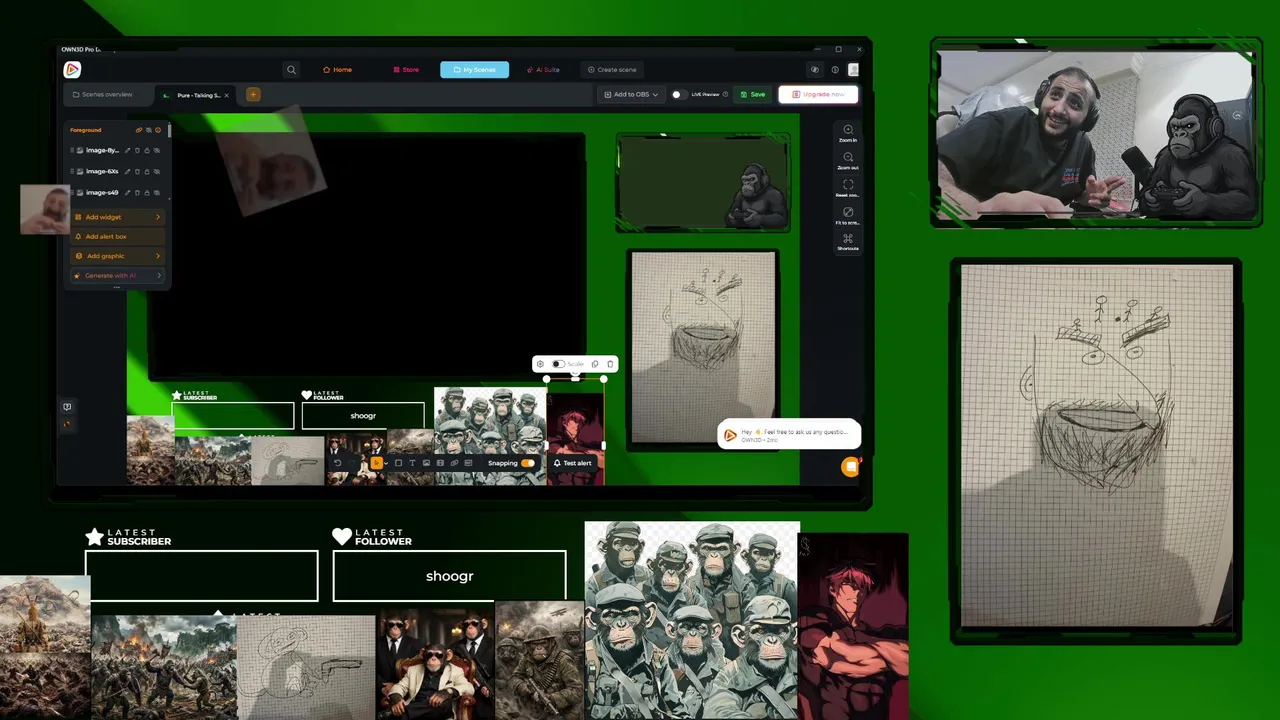1280x720 pixels.
Task: Click the Add alert box button
Action: coord(117,237)
